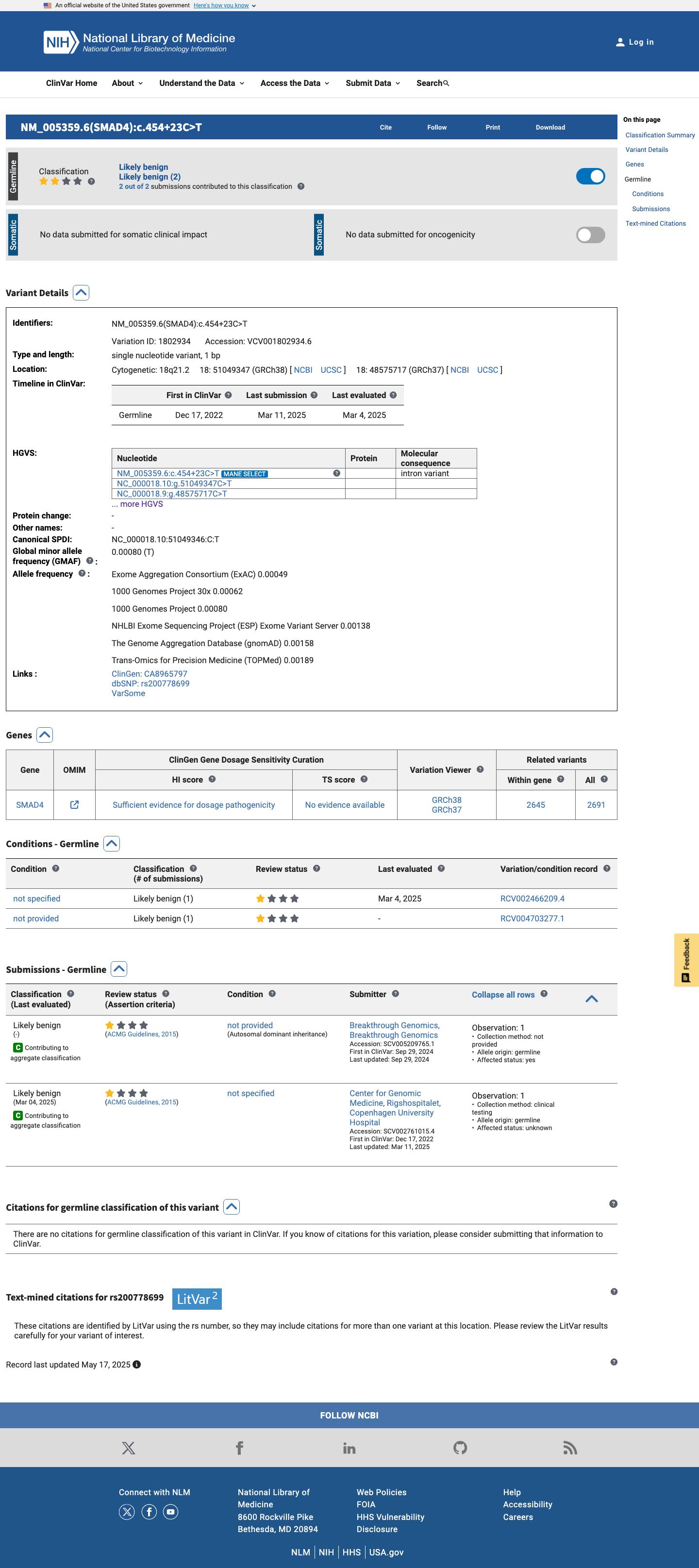Screen dimensions: 699x1568
Task: Open RCV002466209.4 record link
Action: 532,899
